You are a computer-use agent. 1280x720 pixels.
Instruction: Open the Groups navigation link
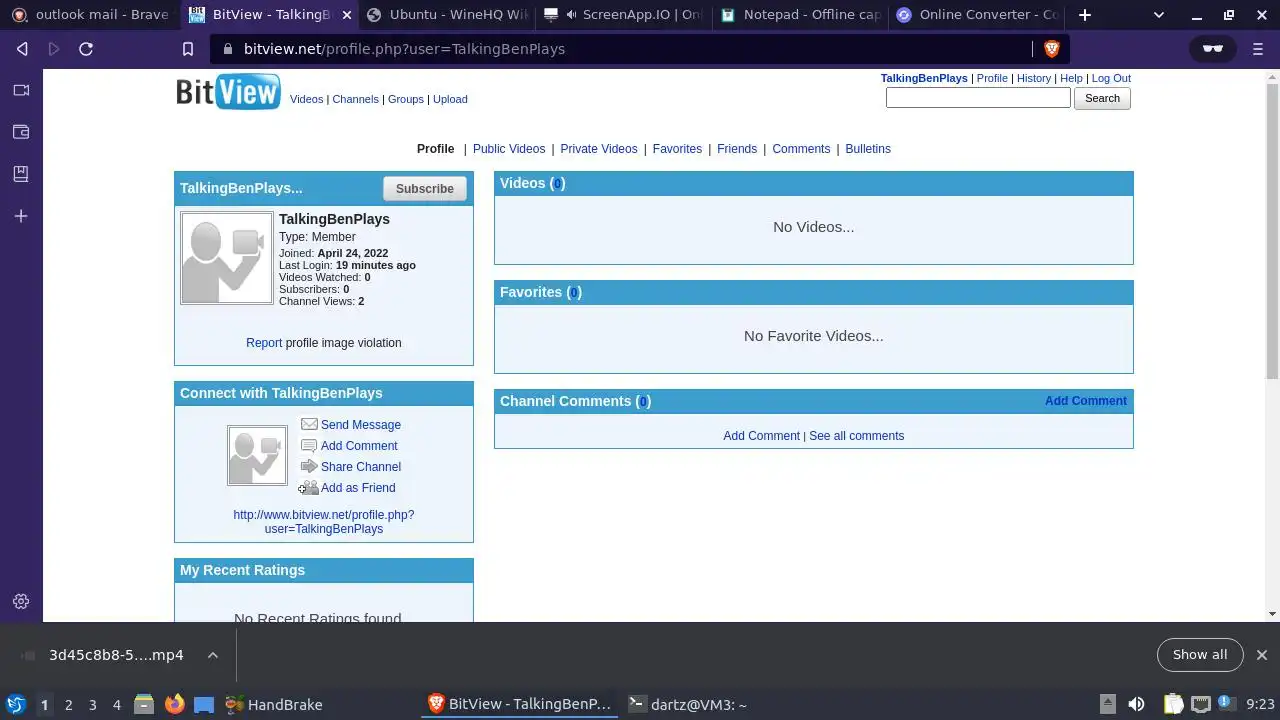tap(406, 99)
